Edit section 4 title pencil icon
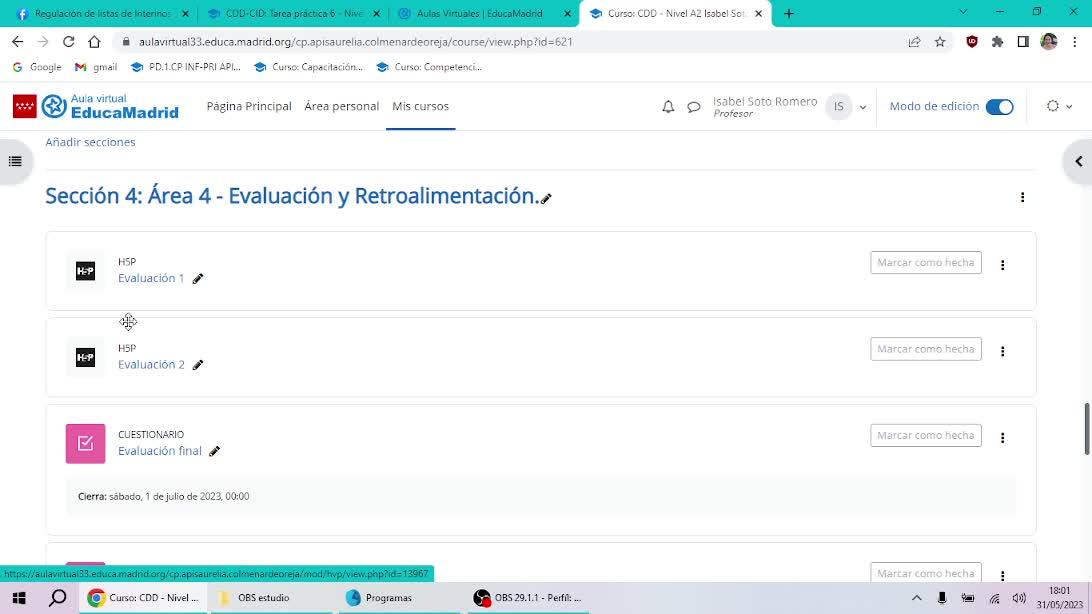Screen dimensions: 1092x614 pos(547,198)
